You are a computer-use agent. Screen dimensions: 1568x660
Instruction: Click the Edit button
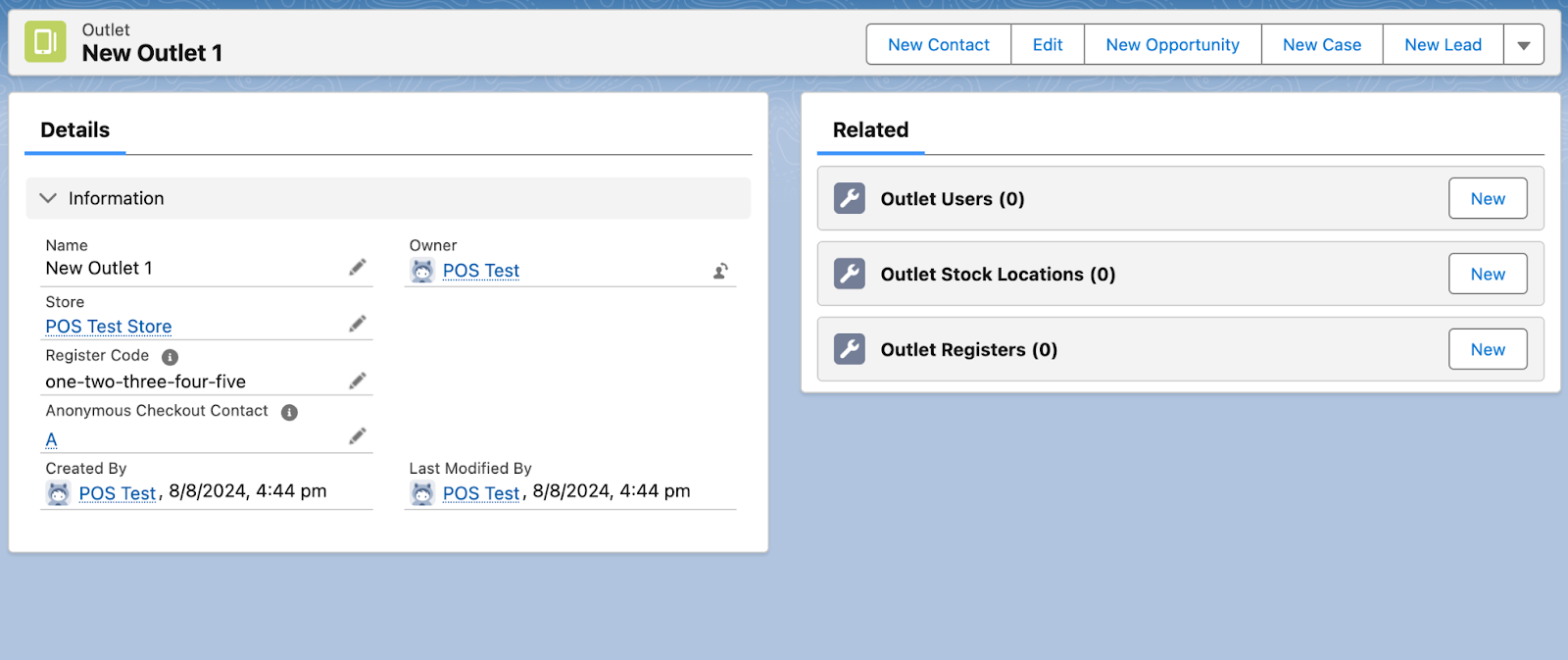pyautogui.click(x=1048, y=45)
